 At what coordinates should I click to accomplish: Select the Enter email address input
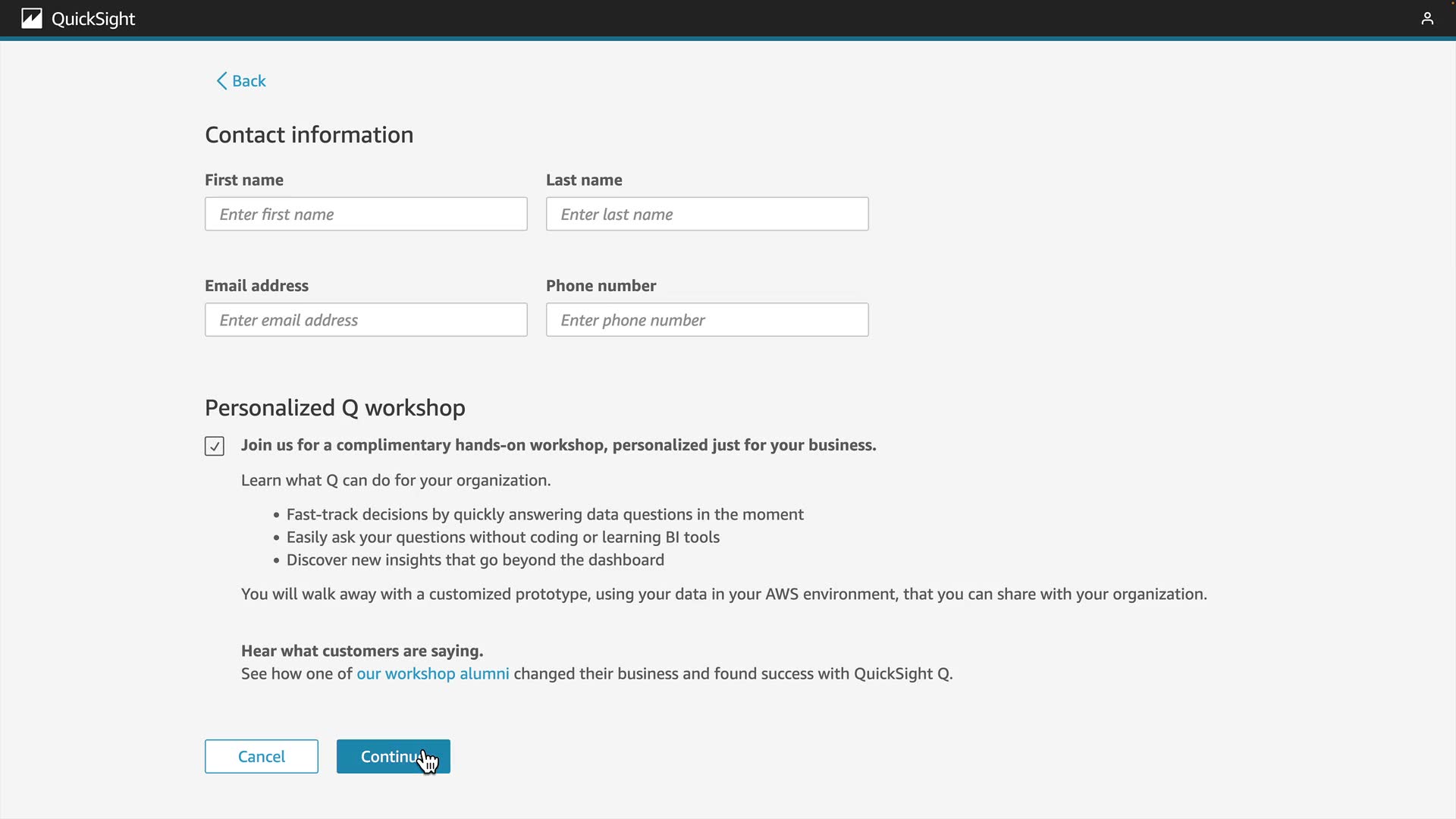click(366, 320)
